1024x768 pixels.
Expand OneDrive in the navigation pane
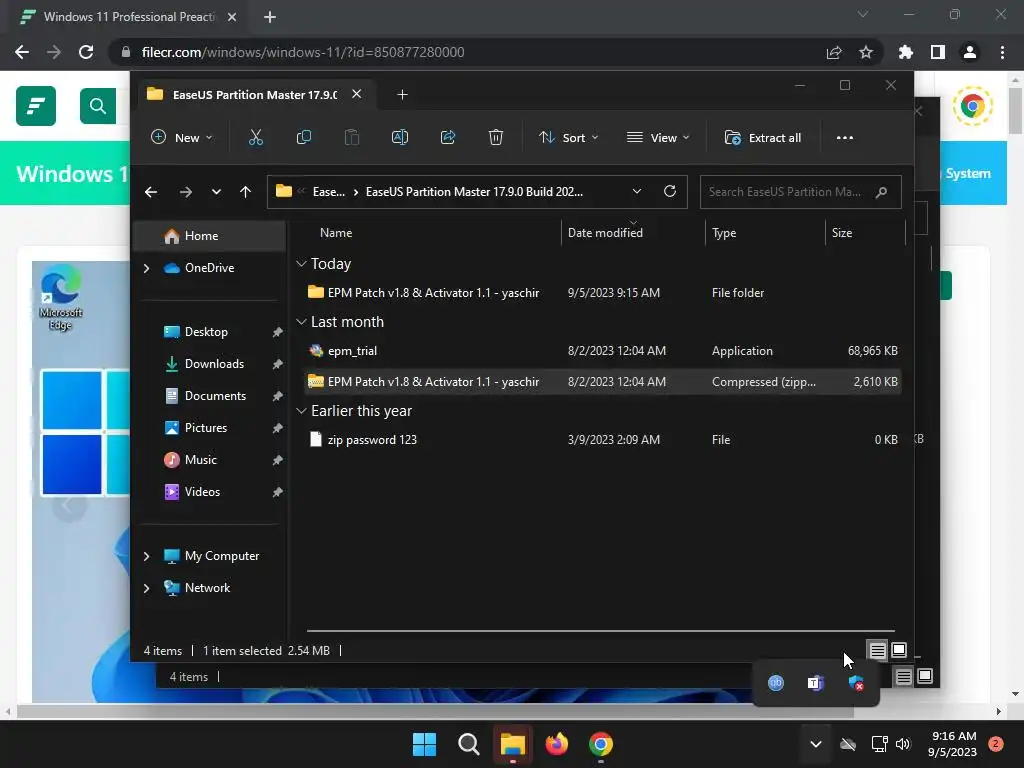[146, 268]
